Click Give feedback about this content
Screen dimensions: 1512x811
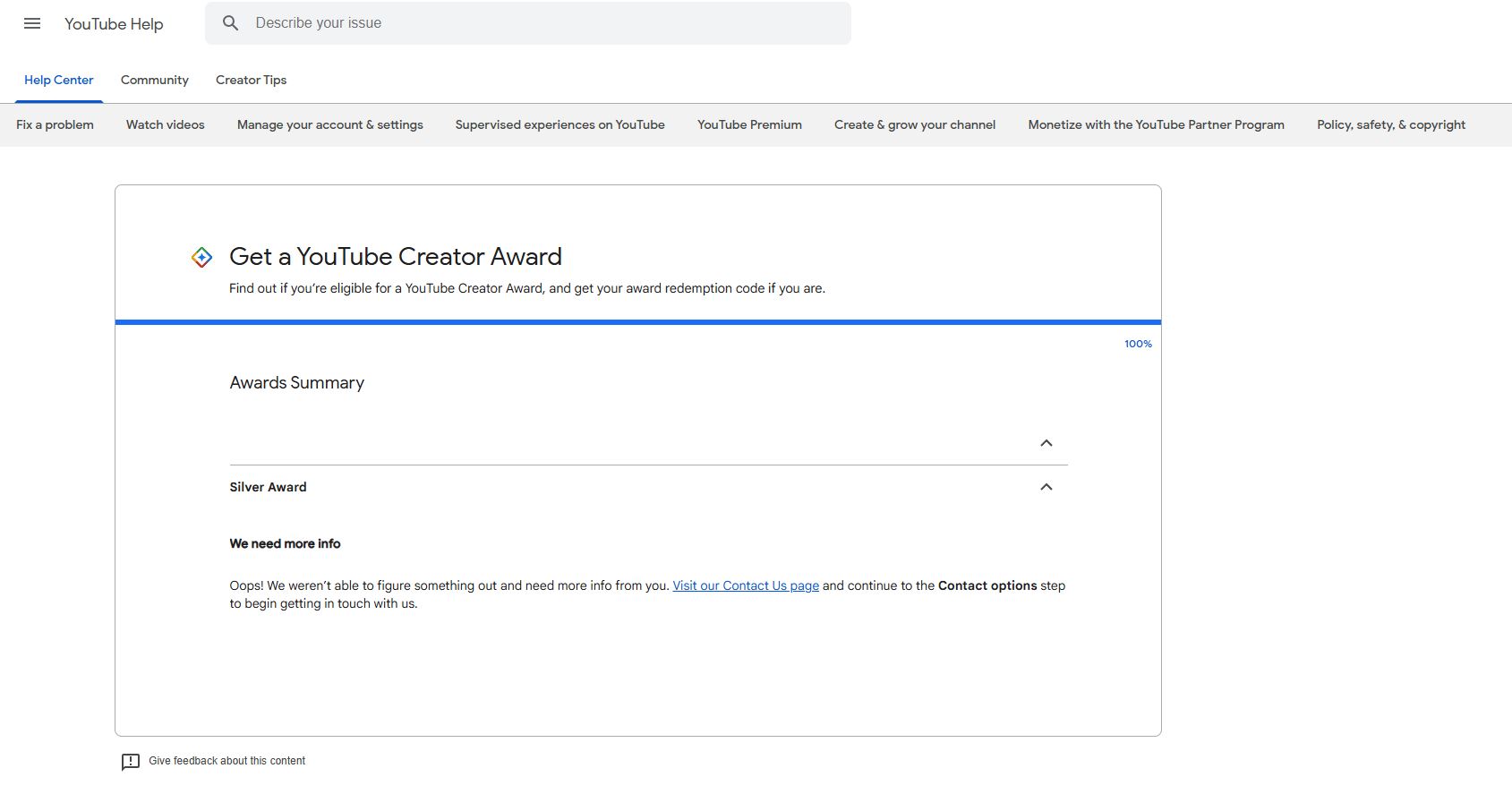pyautogui.click(x=226, y=761)
